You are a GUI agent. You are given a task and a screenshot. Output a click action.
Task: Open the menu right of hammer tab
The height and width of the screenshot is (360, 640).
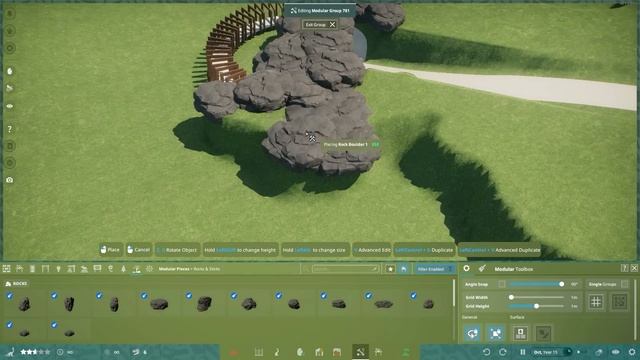point(379,352)
